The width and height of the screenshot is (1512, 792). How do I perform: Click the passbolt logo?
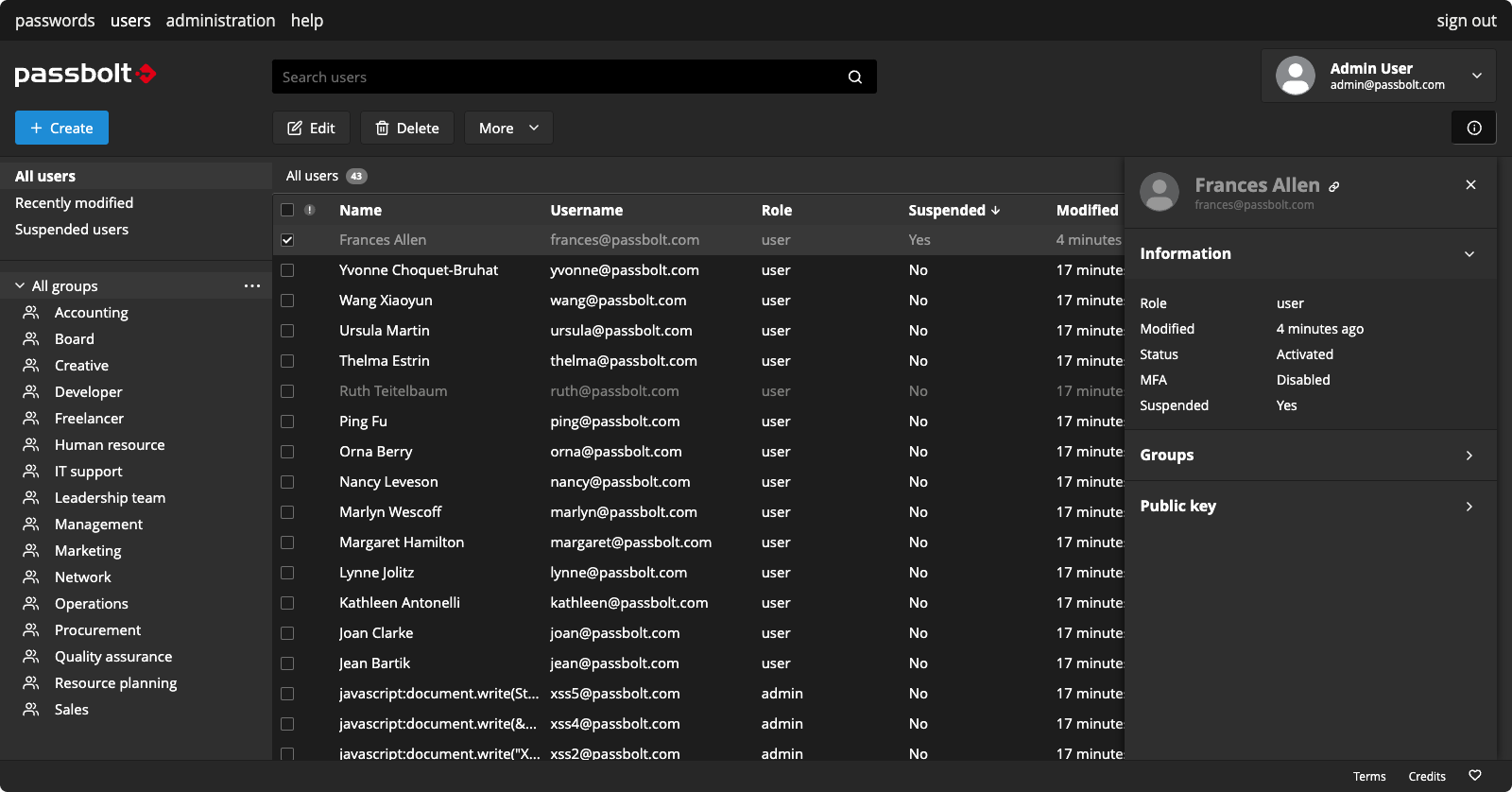click(85, 74)
